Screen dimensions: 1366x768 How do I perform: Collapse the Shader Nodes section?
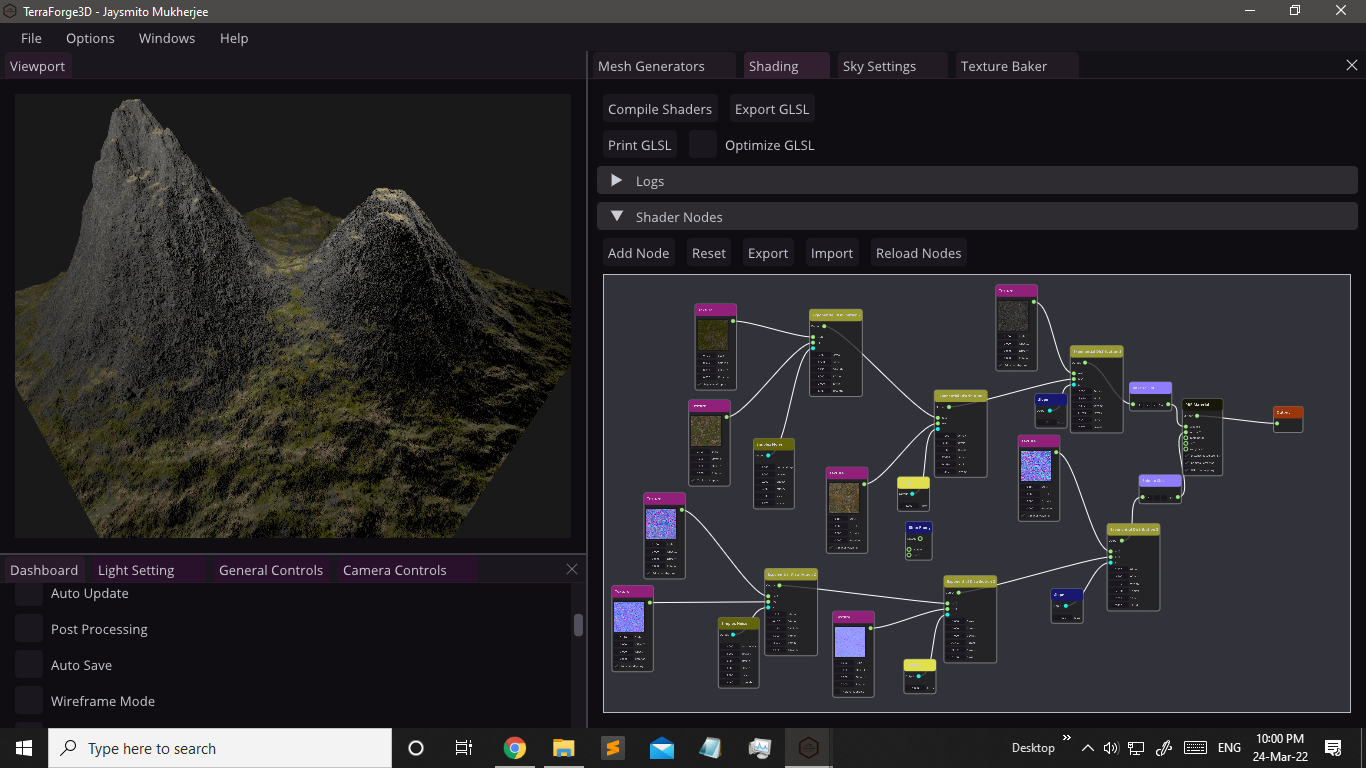(x=978, y=217)
